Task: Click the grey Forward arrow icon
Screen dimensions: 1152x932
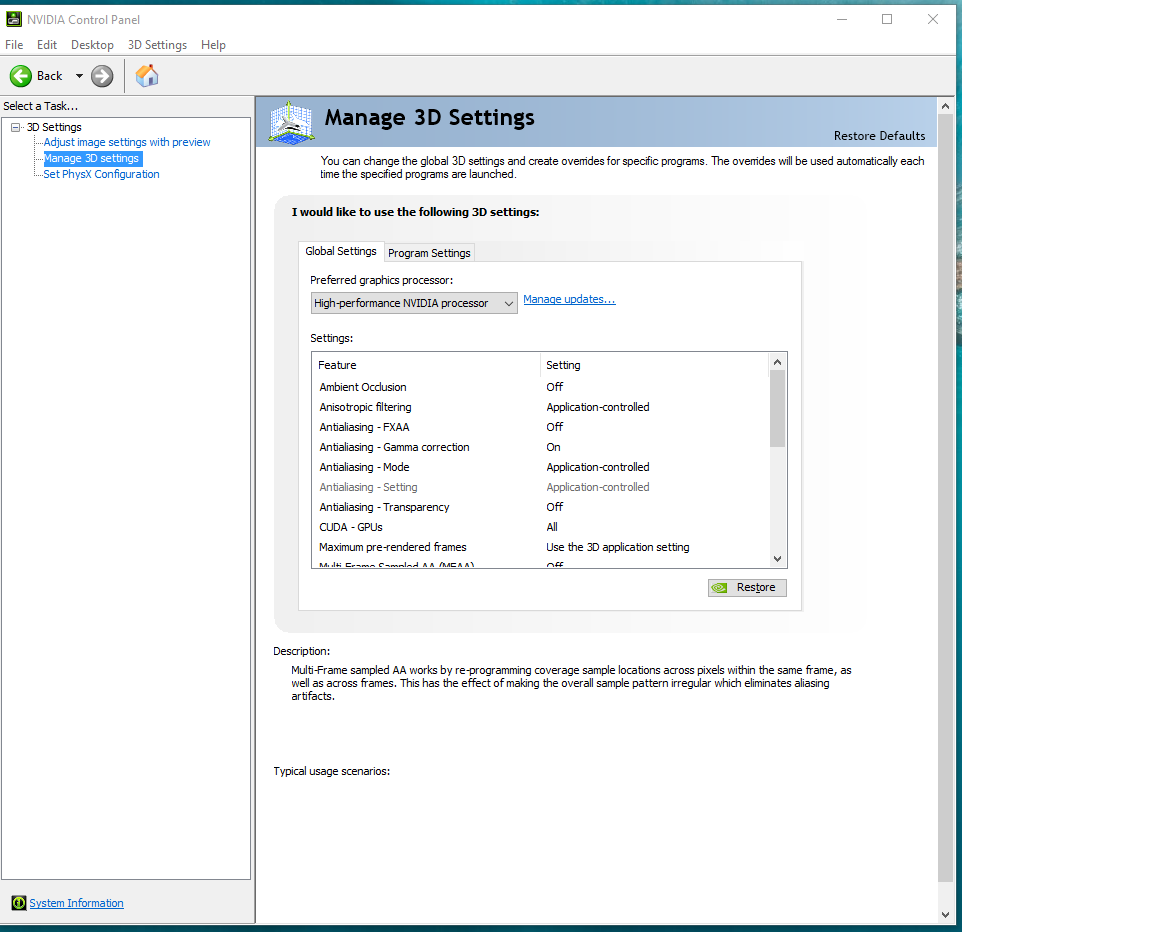Action: coord(102,76)
